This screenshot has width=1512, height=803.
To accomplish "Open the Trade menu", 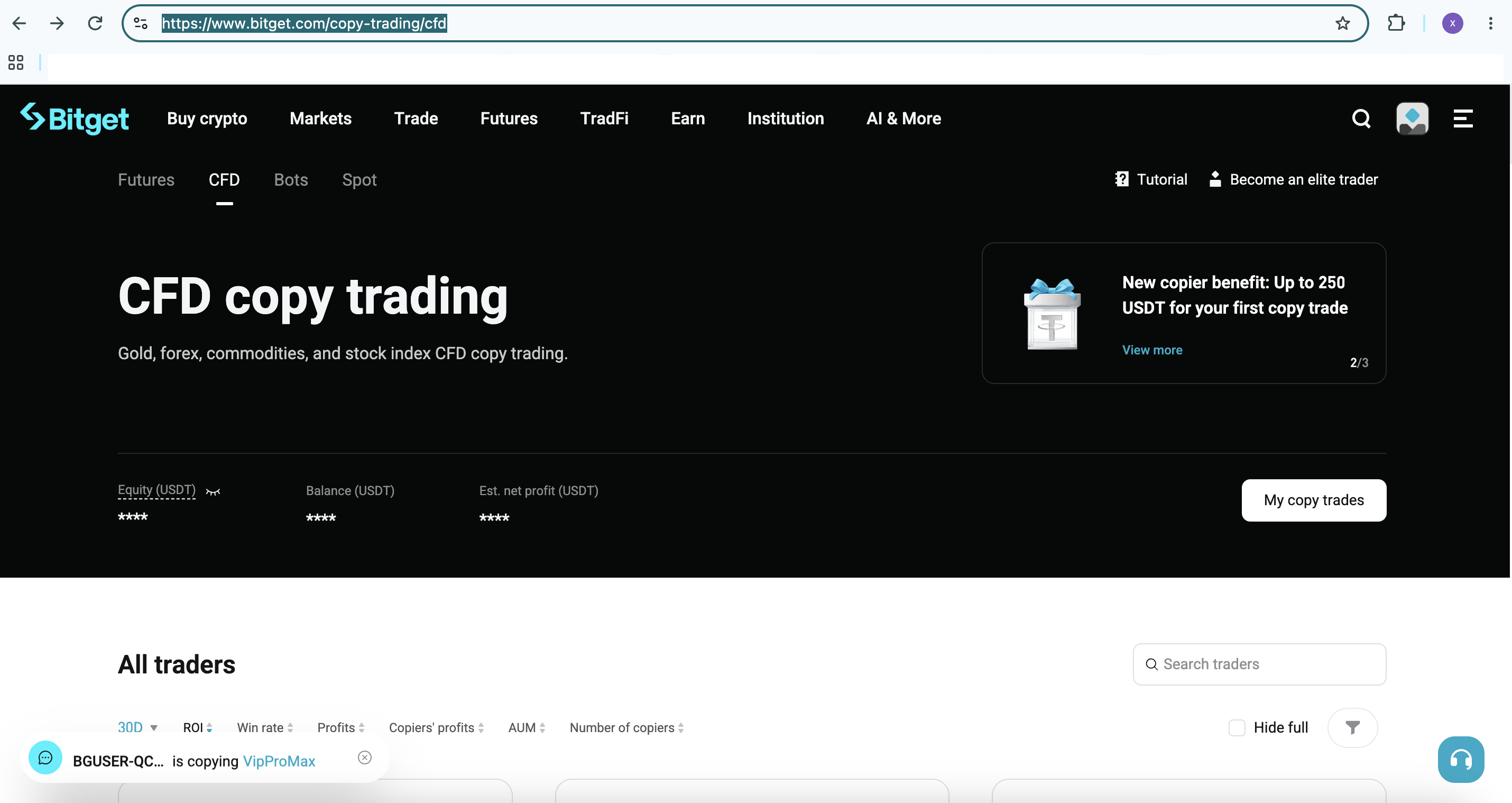I will (416, 118).
